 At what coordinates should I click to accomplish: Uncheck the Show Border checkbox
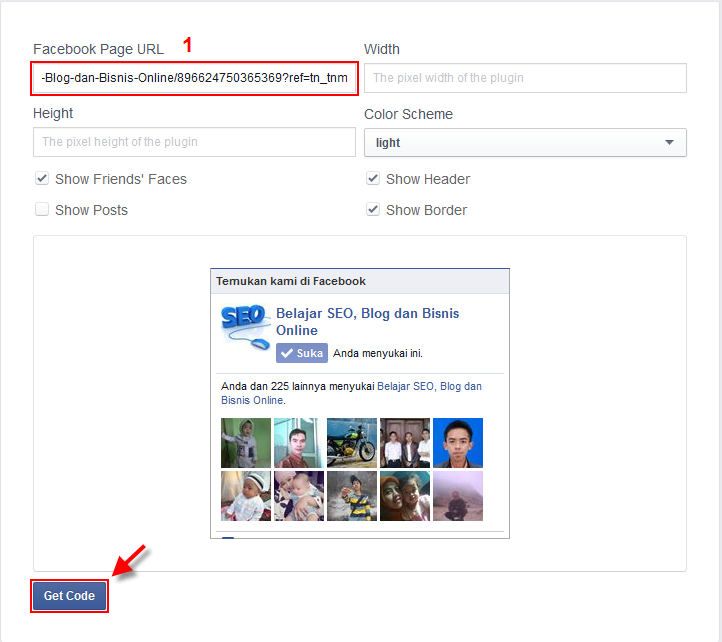(x=373, y=210)
